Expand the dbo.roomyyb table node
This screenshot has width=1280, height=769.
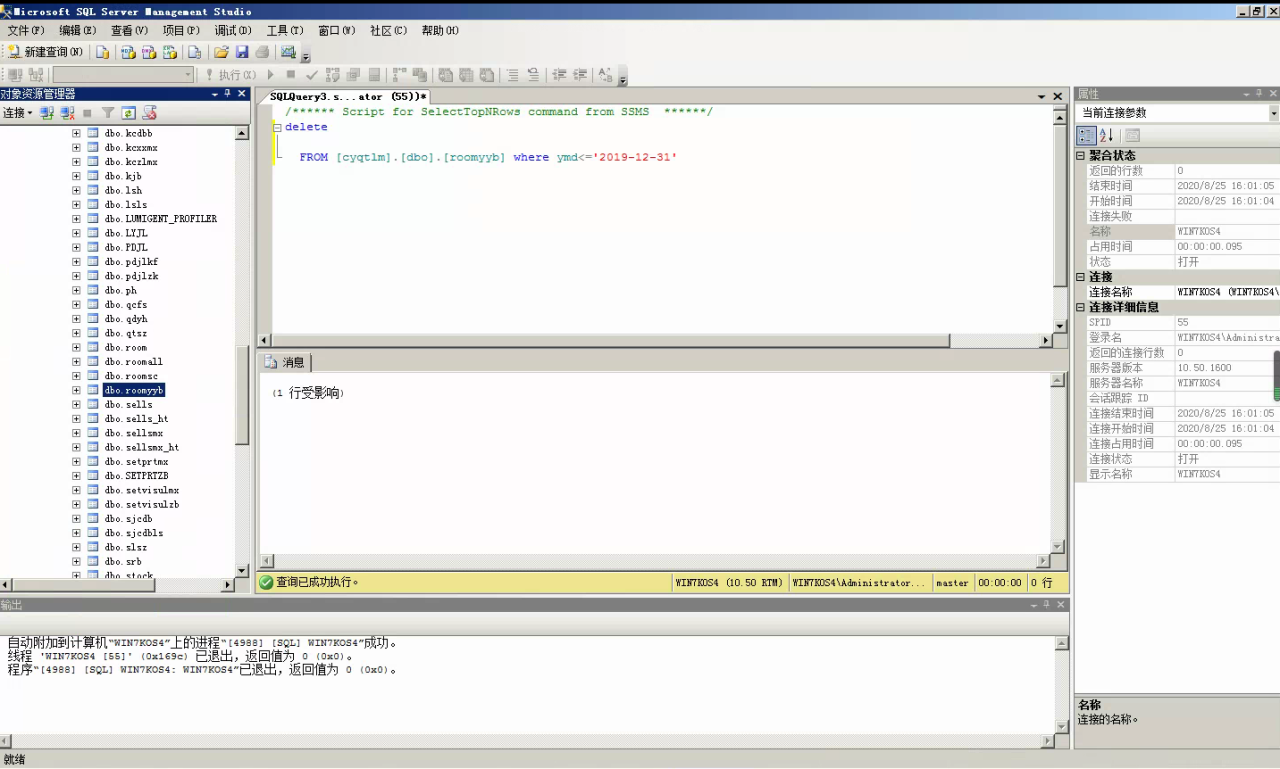(x=76, y=390)
